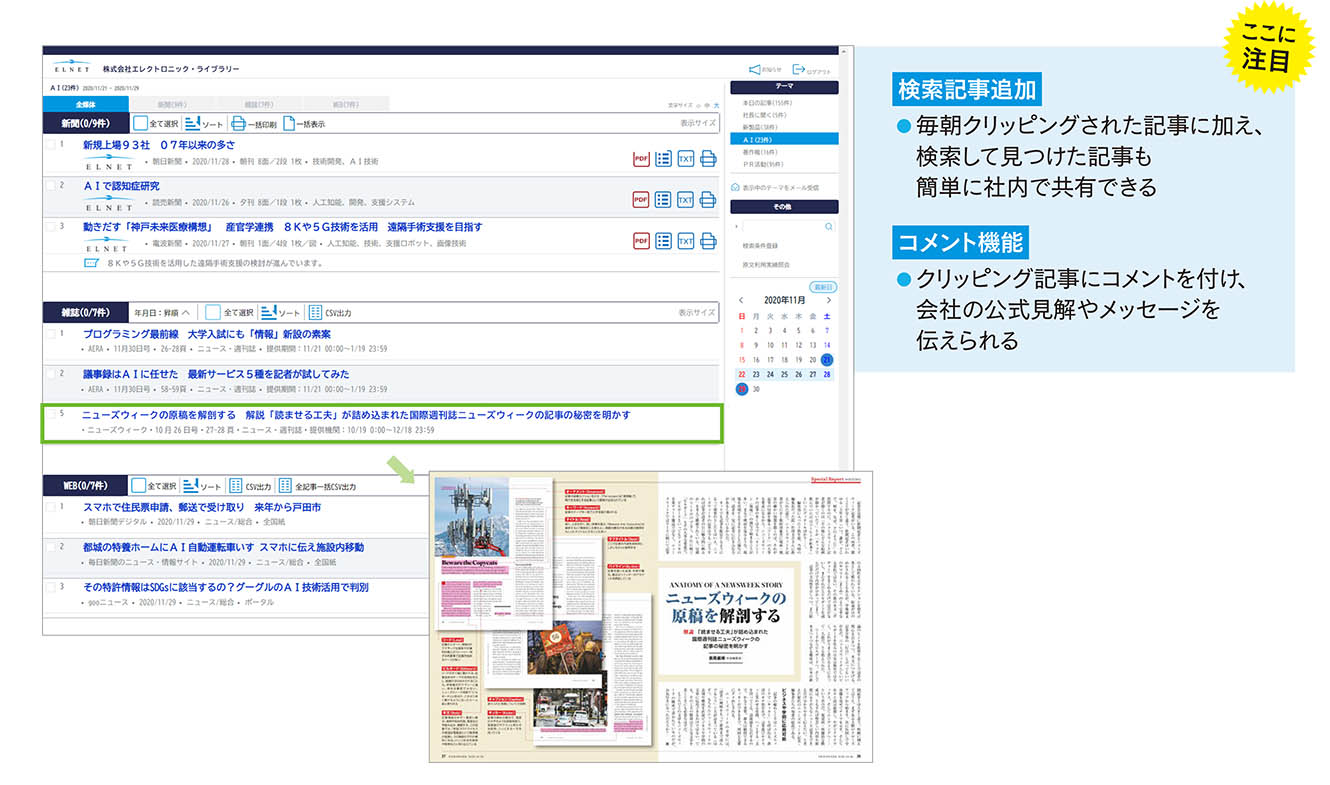Screen dimensions: 1330x785
Task: Click 検索条件登録 link in sidebar
Action: 760,245
